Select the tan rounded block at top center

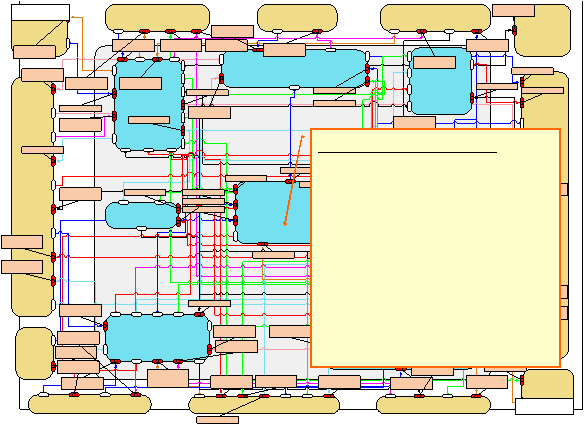click(297, 18)
